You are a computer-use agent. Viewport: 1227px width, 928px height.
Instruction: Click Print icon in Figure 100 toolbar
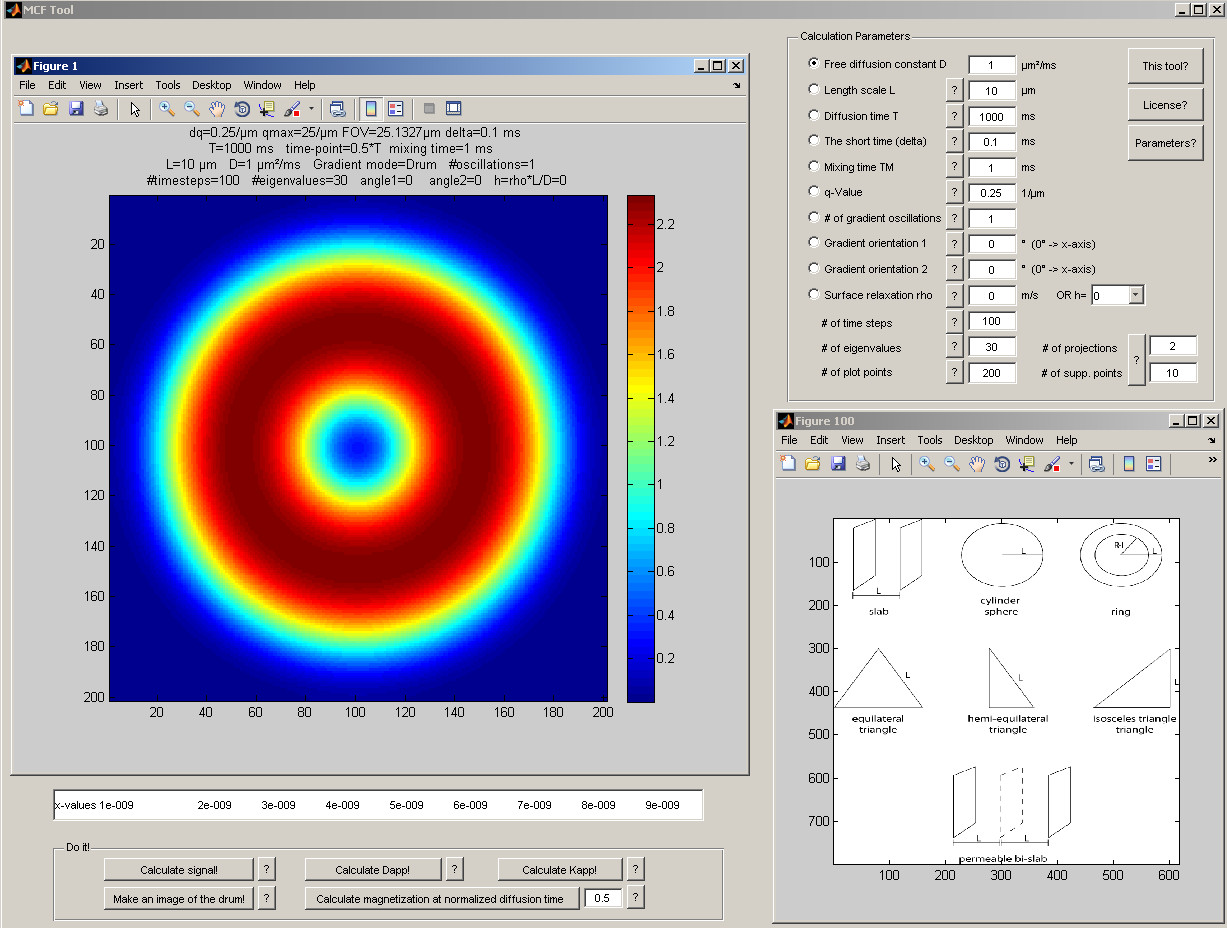(862, 463)
